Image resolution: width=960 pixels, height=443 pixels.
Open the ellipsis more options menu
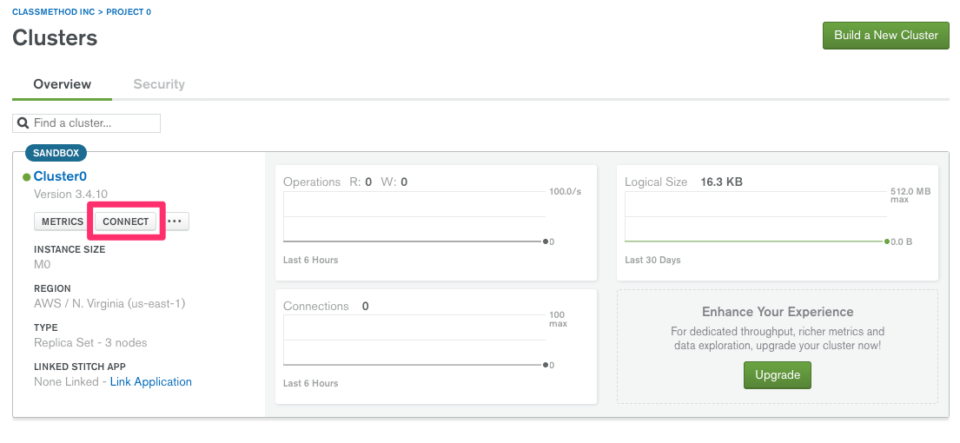coord(177,221)
